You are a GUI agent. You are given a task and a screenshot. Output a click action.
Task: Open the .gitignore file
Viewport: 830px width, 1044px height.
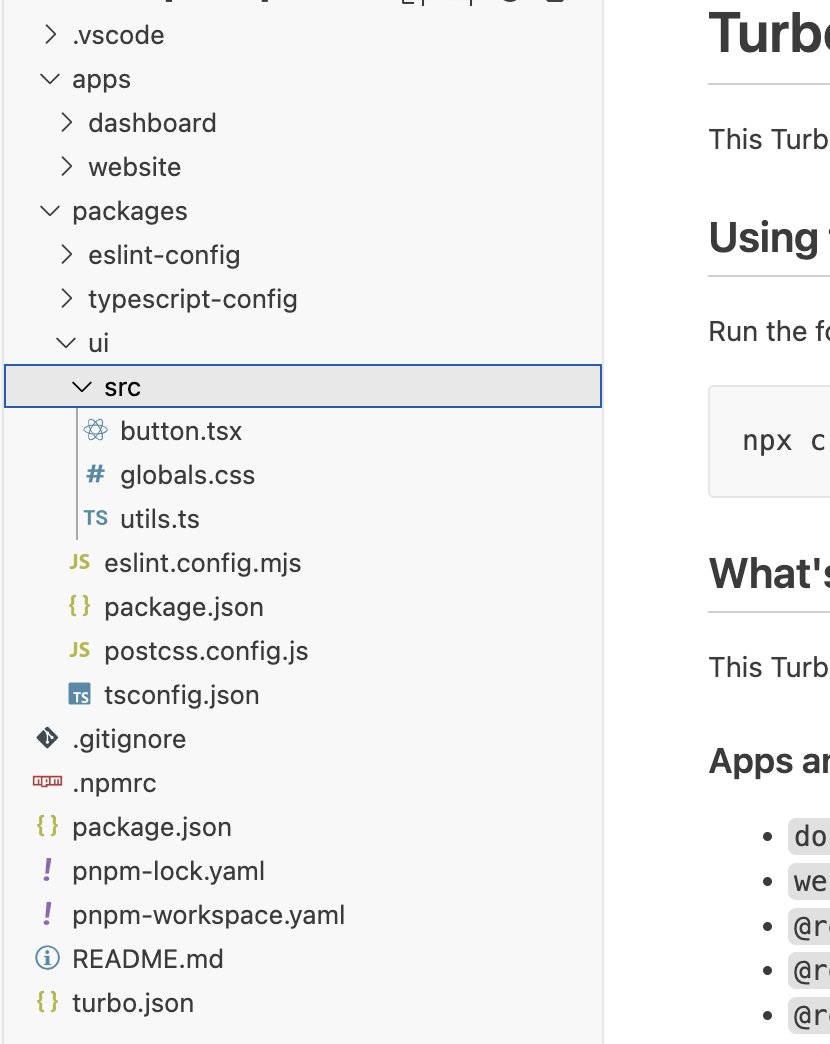[129, 739]
